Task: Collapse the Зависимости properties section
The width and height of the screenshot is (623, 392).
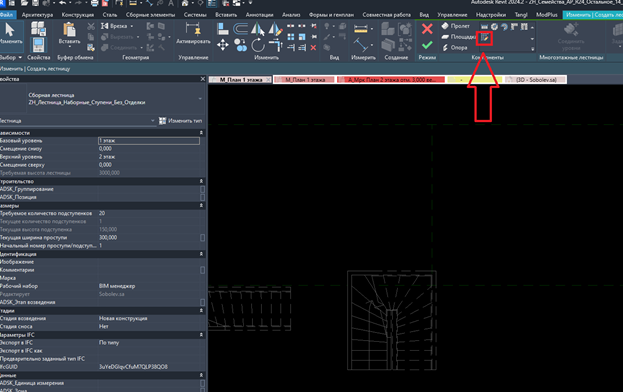Action: 201,133
